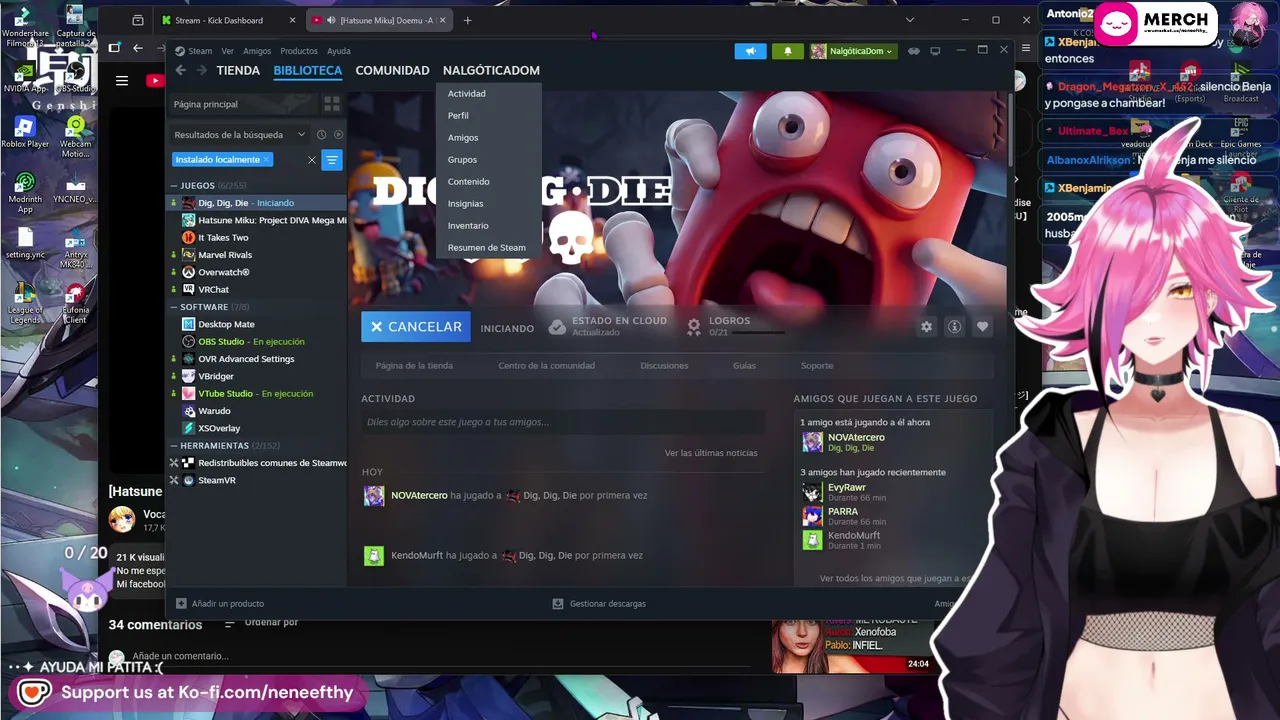The width and height of the screenshot is (1280, 720).
Task: Open the YouTube comments Ordenar por menu
Action: [261, 623]
